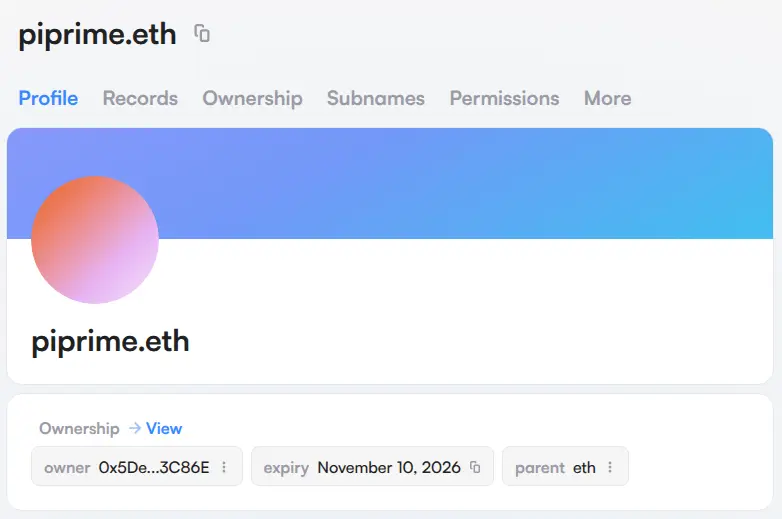This screenshot has height=519, width=782.
Task: Click the owner 0x5De...3C86E button
Action: (135, 467)
